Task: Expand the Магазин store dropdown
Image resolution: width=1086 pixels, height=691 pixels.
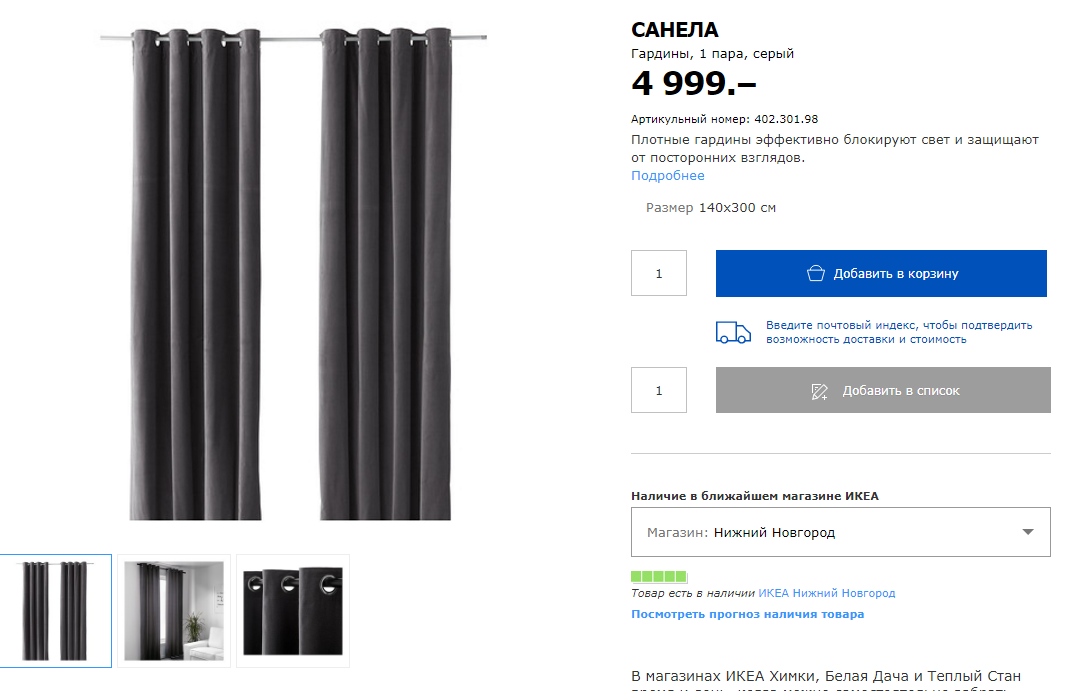Action: [x=840, y=532]
